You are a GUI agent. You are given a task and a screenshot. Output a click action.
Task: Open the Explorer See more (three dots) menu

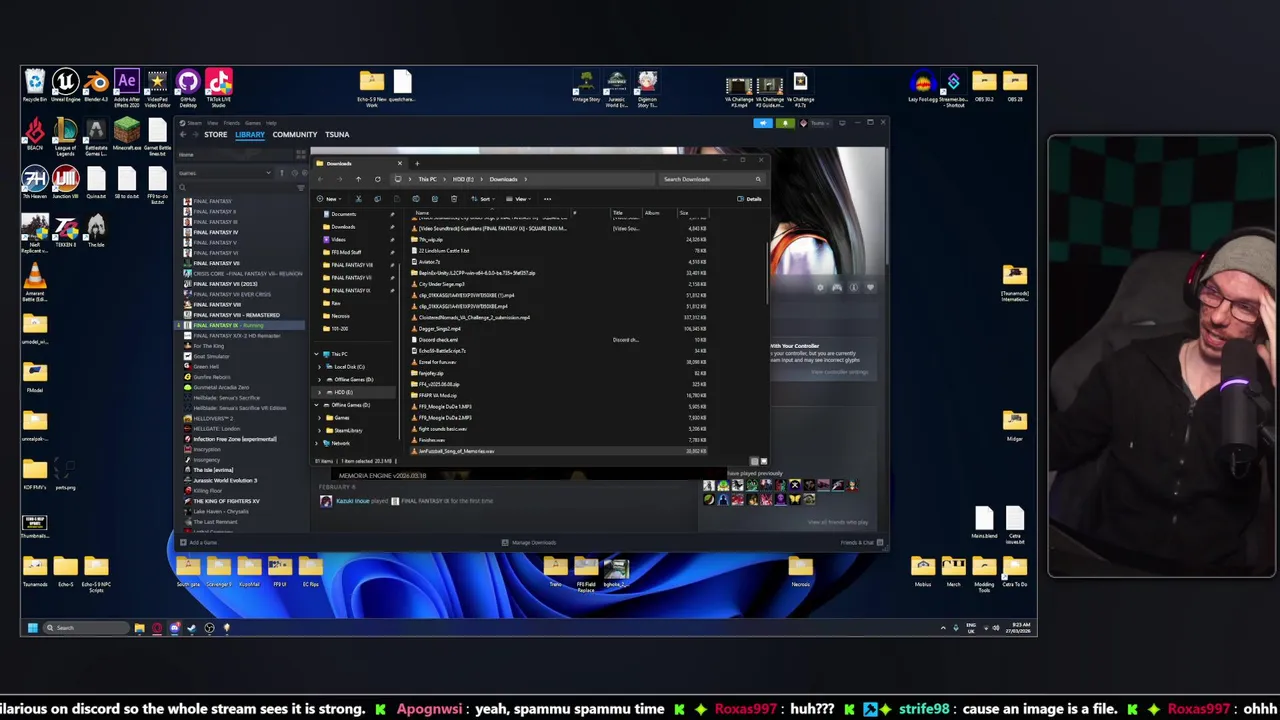(x=547, y=199)
